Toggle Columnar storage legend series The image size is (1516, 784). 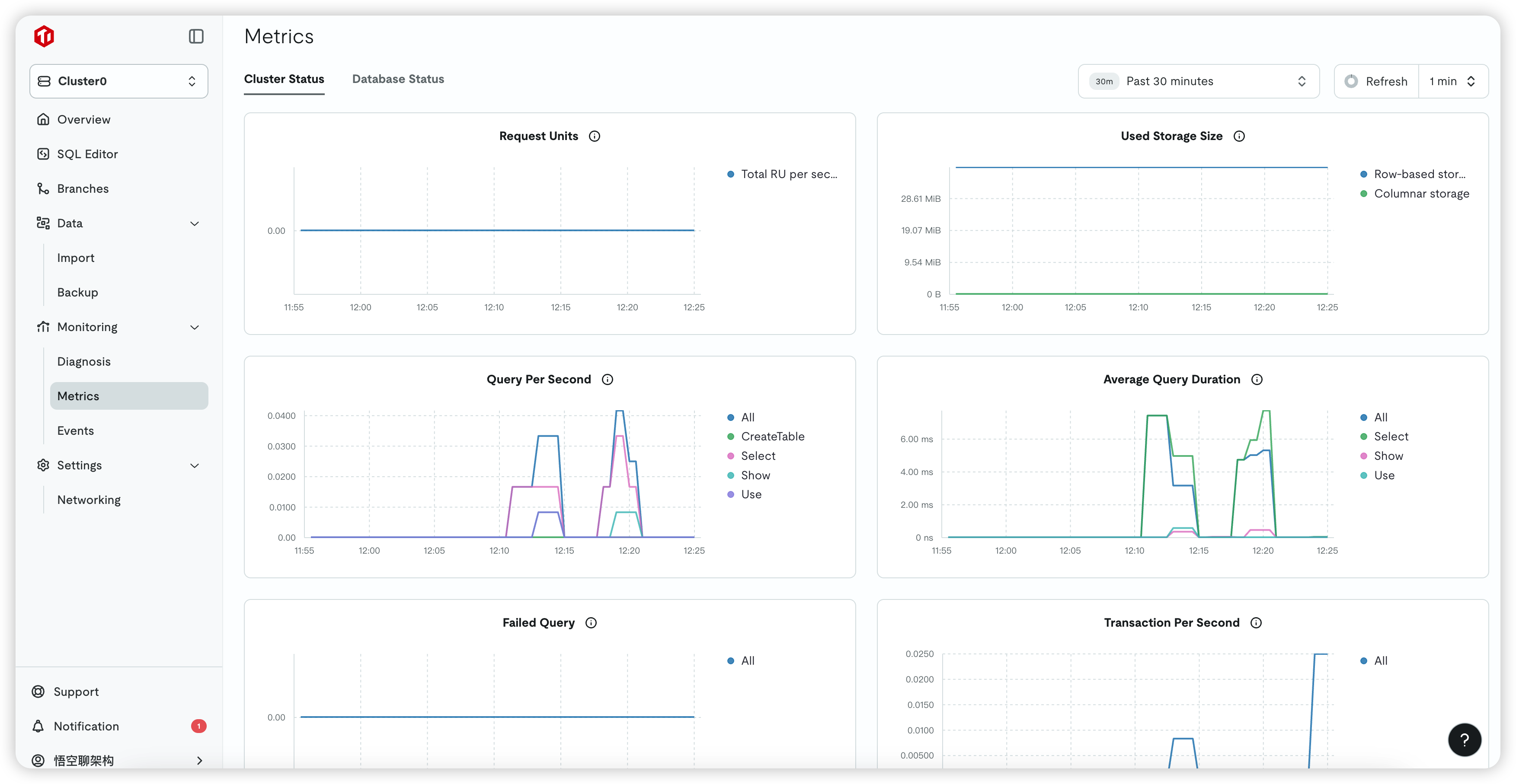(x=1421, y=194)
